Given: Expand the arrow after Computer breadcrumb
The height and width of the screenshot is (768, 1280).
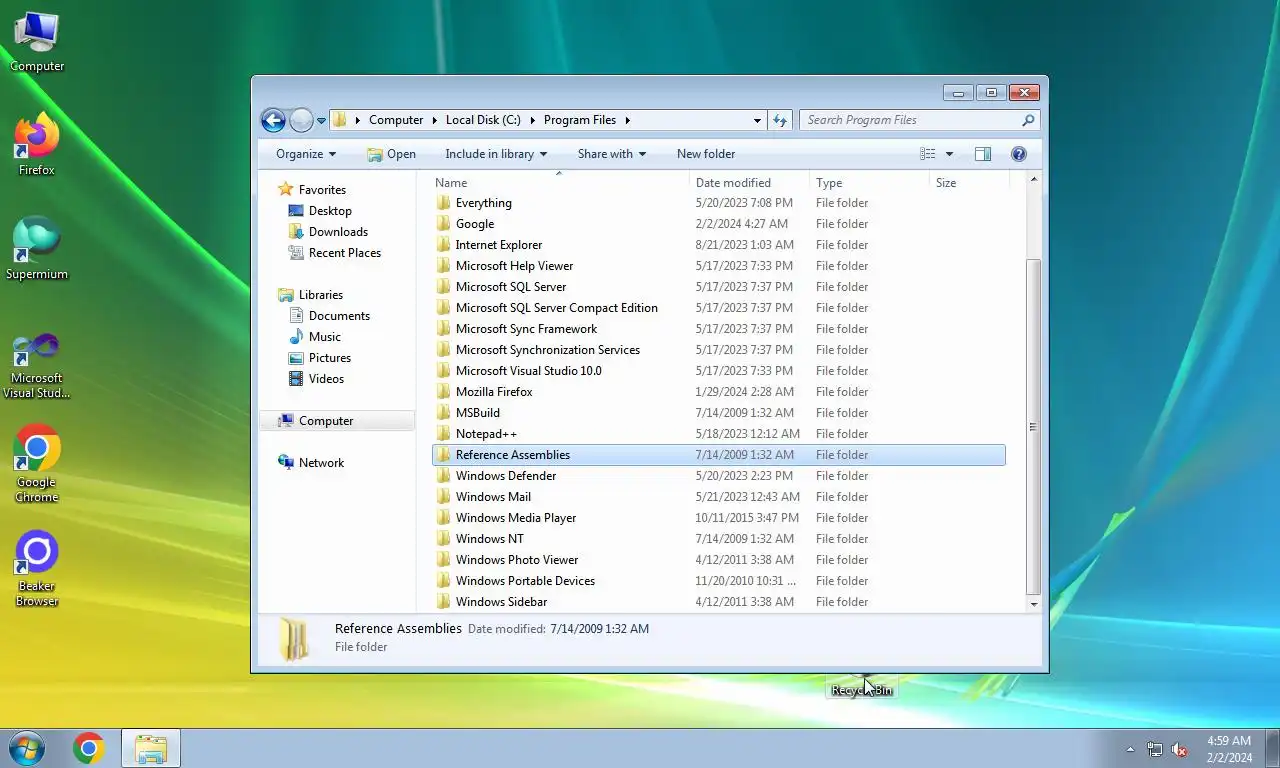Looking at the screenshot, I should [434, 120].
